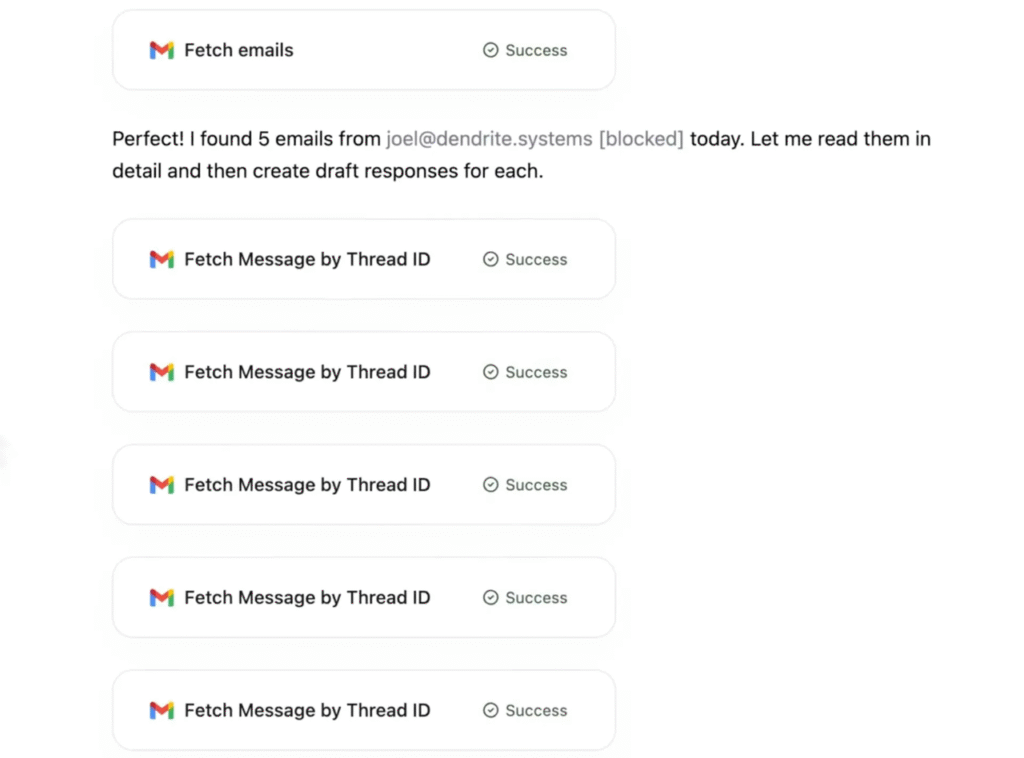Viewport: 1024px width, 758px height.
Task: Click checkmark icon in second Fetch Message card
Action: [490, 372]
